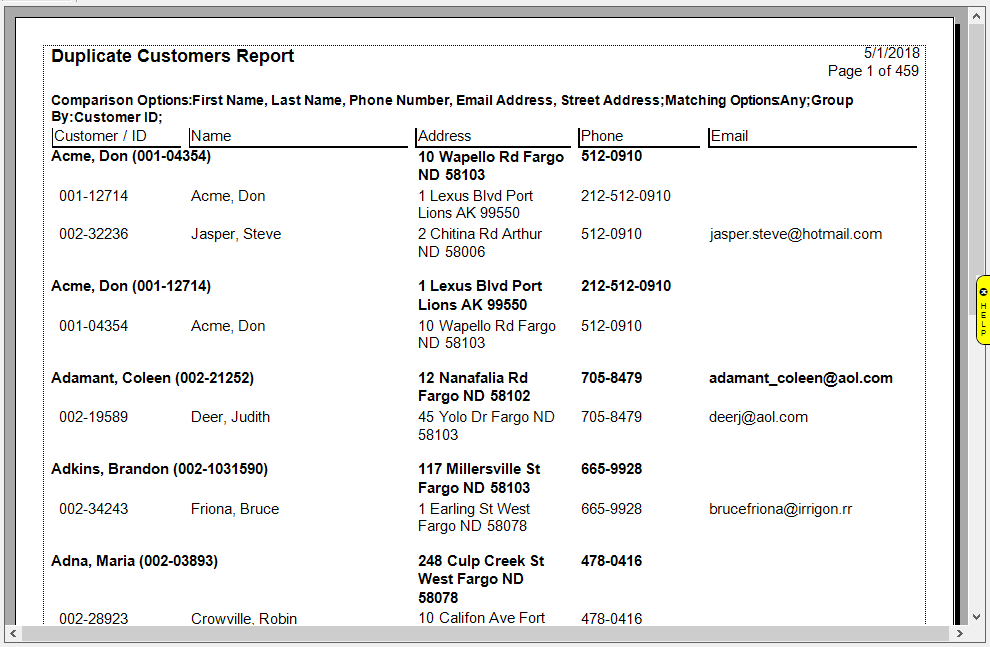Click the vertical scrollbar down arrow

(977, 617)
